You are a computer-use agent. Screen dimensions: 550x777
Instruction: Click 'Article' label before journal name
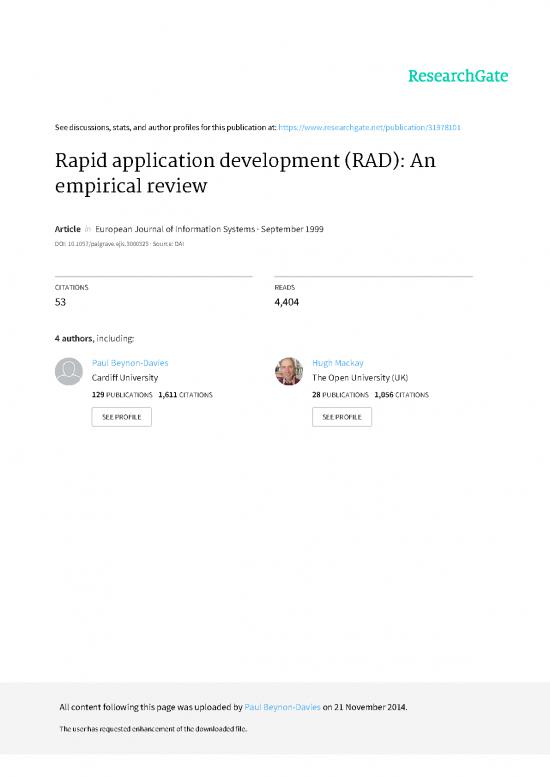(x=67, y=229)
